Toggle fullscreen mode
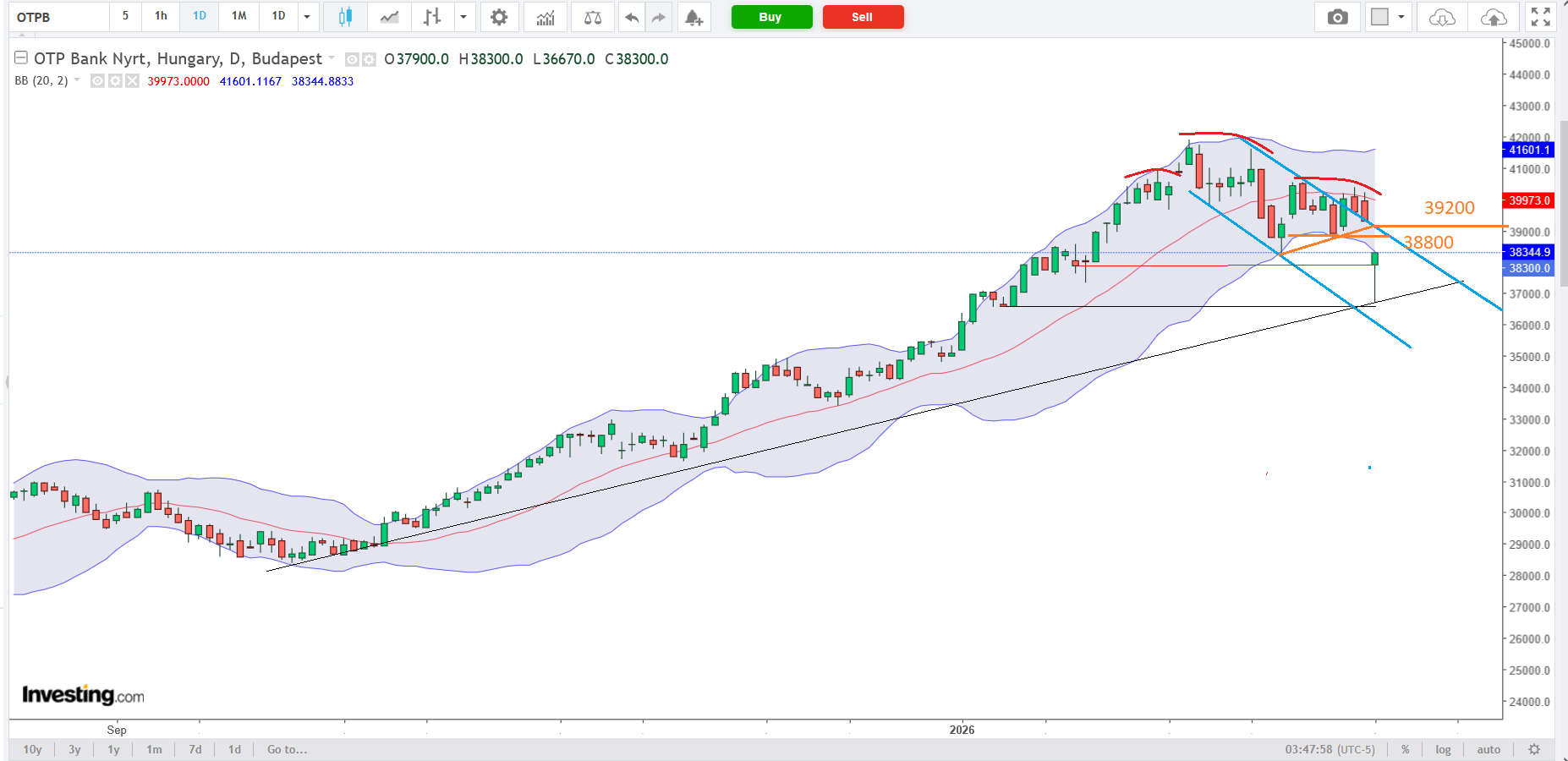The image size is (1568, 761). tap(1540, 17)
